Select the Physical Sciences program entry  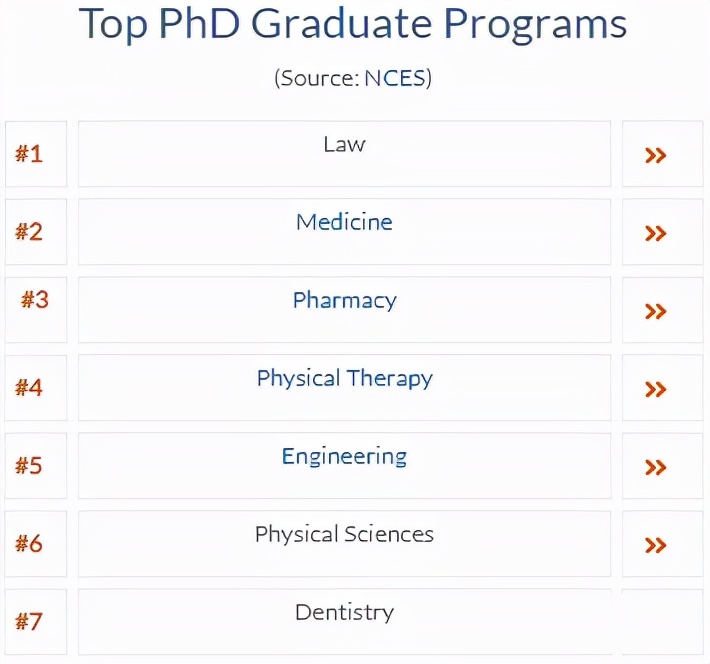[344, 534]
